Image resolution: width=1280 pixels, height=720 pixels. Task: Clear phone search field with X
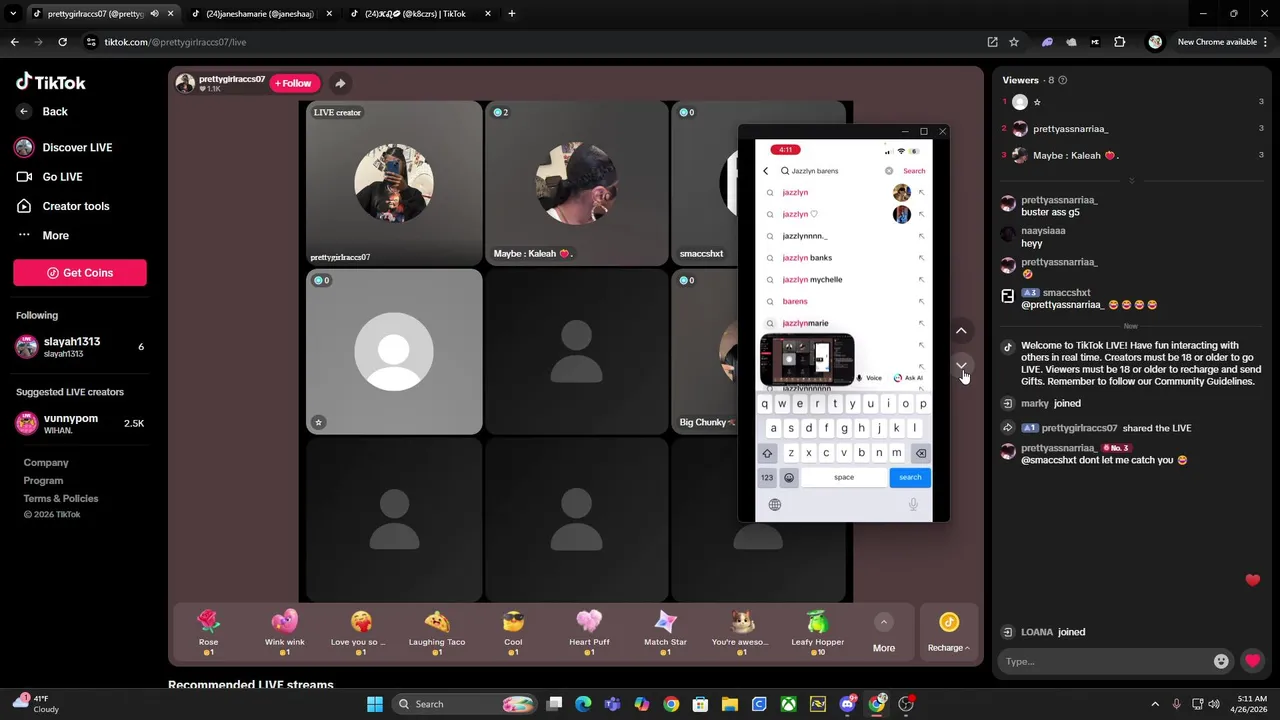pos(889,171)
